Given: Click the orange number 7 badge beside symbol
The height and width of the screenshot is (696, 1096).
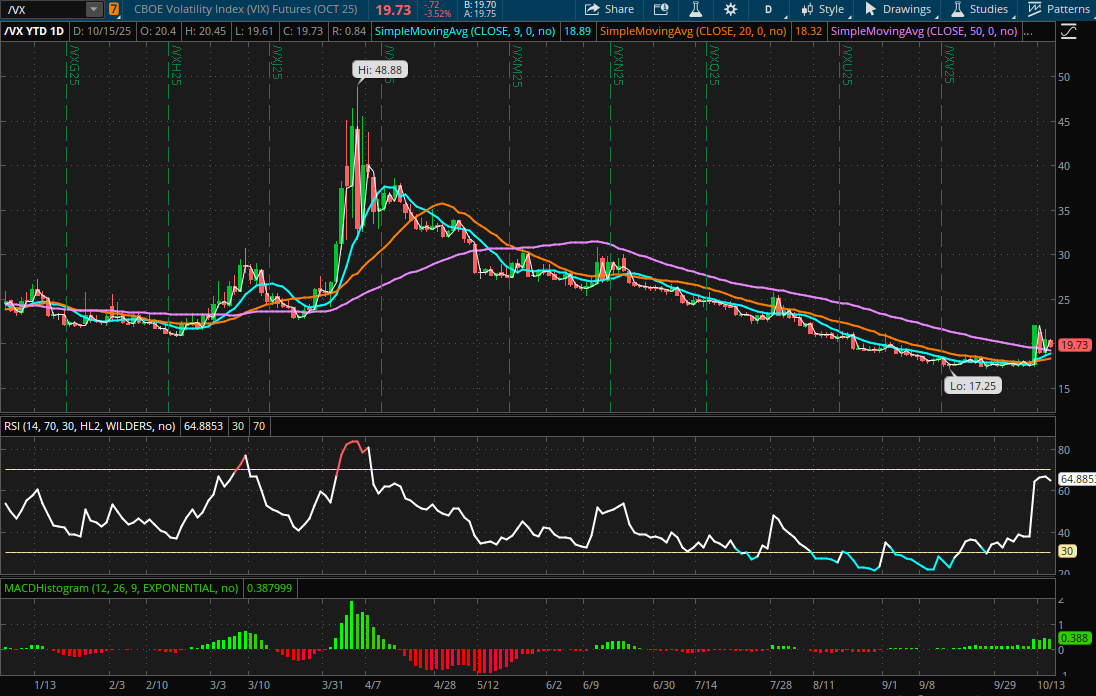Looking at the screenshot, I should (113, 9).
